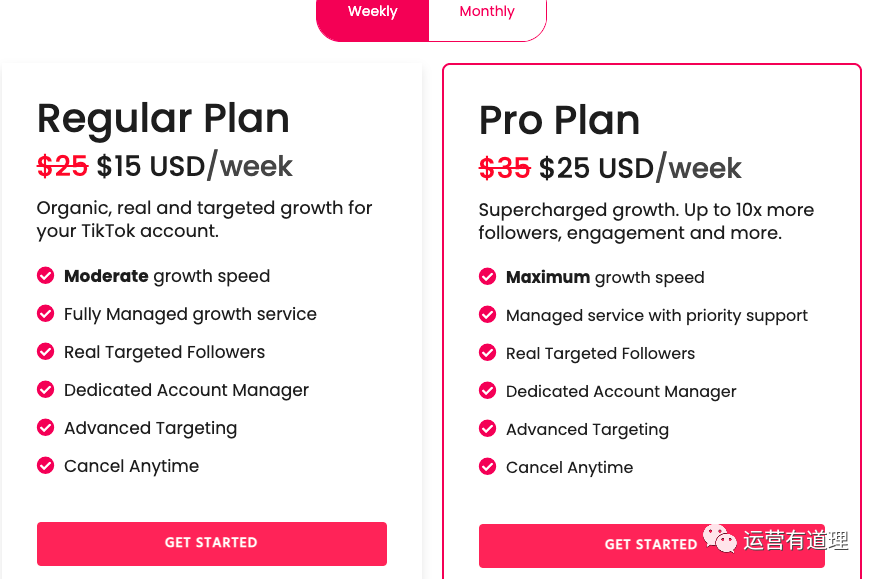Click the checkmark beside Advanced Targeting in Pro Plan

click(487, 429)
